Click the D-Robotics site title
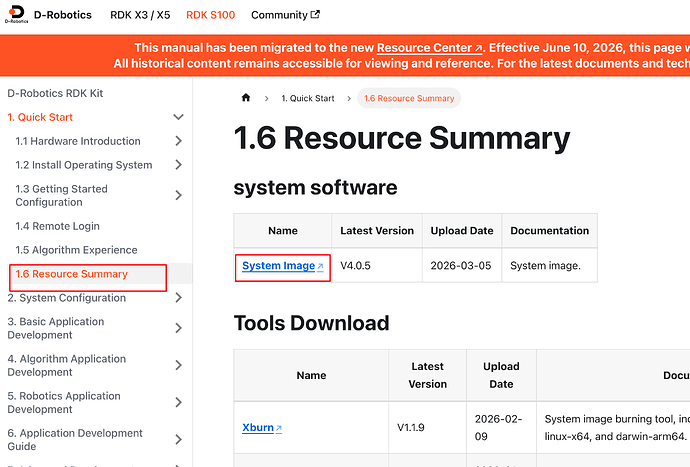The image size is (690, 467). 63,15
